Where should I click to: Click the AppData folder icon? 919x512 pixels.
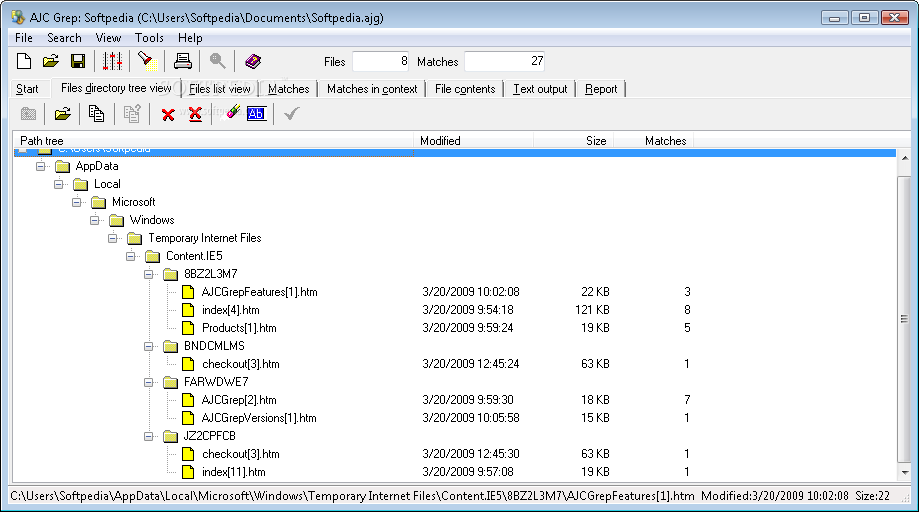click(x=62, y=166)
